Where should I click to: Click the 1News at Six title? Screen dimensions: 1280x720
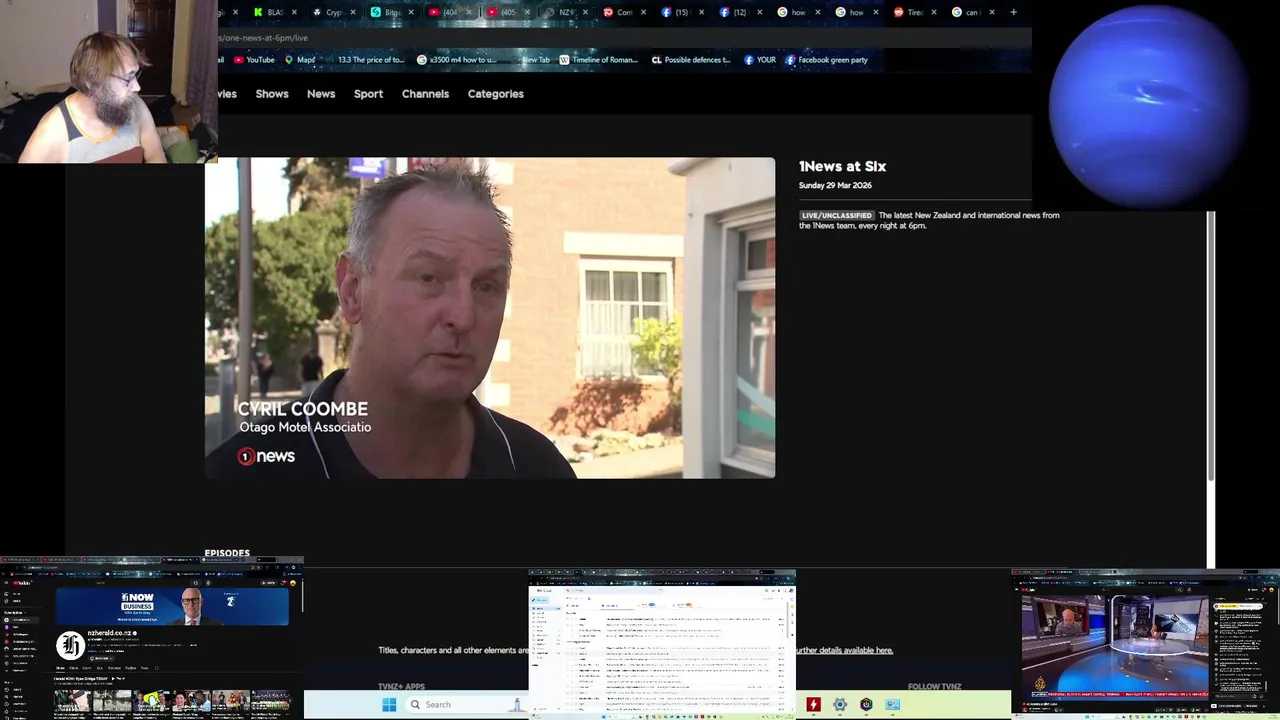coord(842,167)
